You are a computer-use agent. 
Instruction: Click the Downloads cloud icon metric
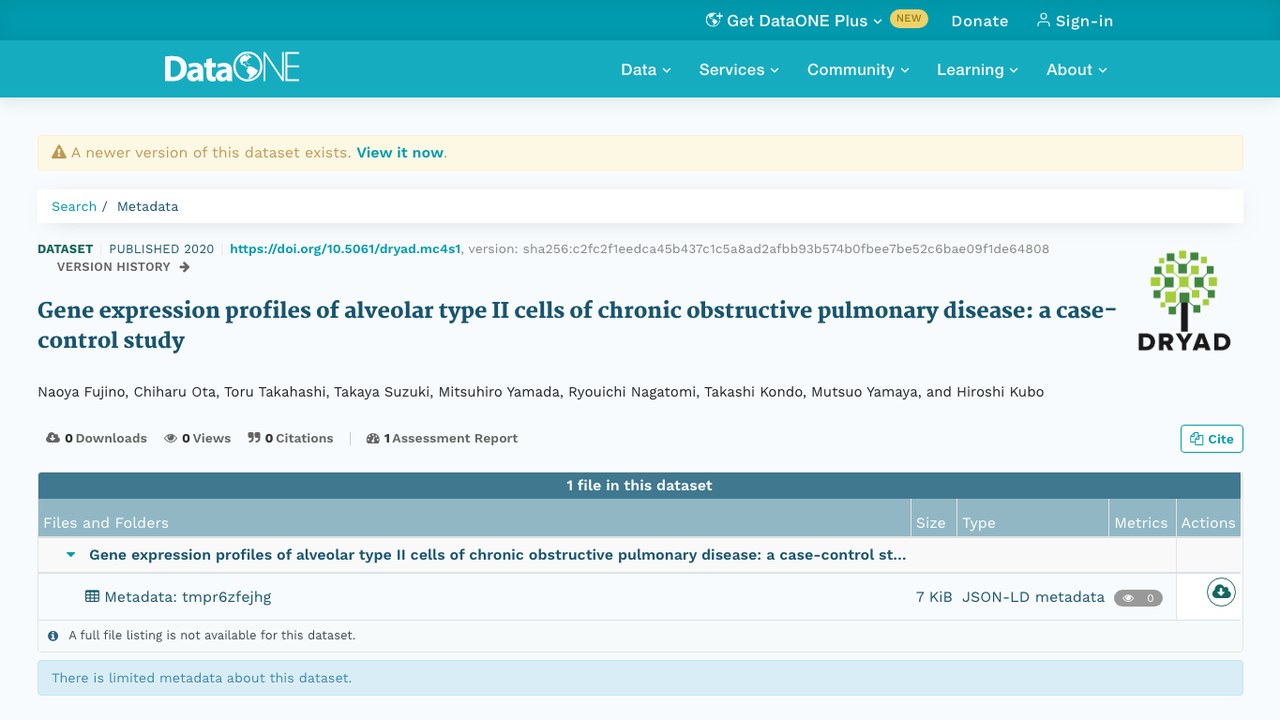(x=53, y=438)
